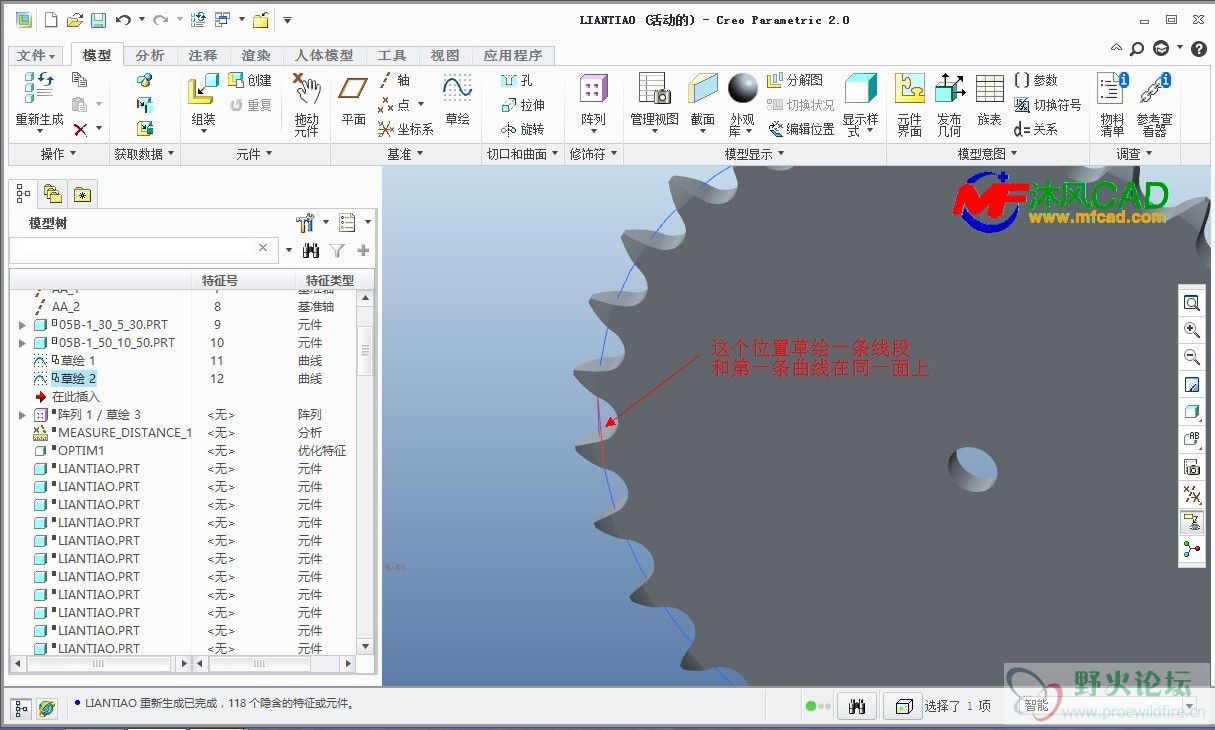
Task: Expand the 基准 (Datum) group dropdown
Action: click(405, 154)
